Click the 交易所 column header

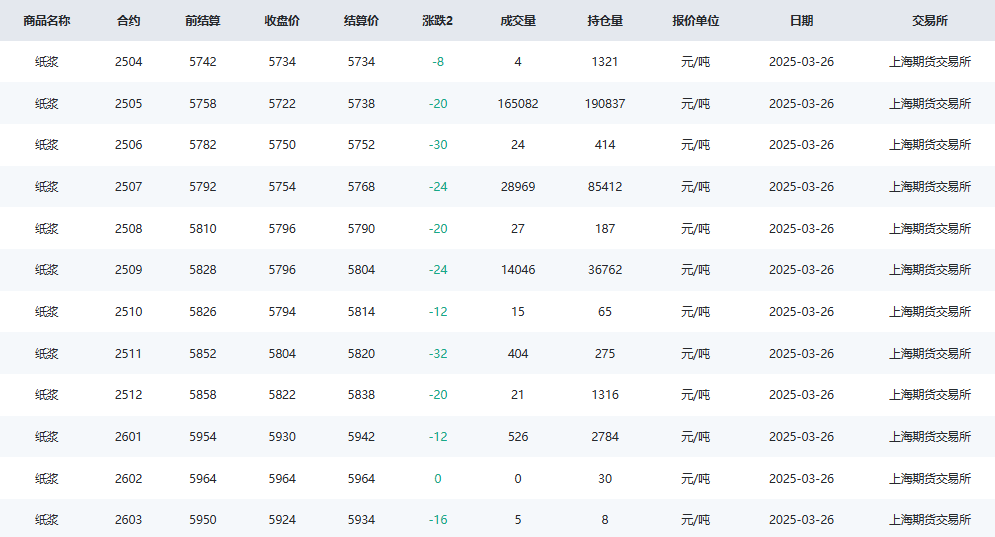(x=930, y=21)
